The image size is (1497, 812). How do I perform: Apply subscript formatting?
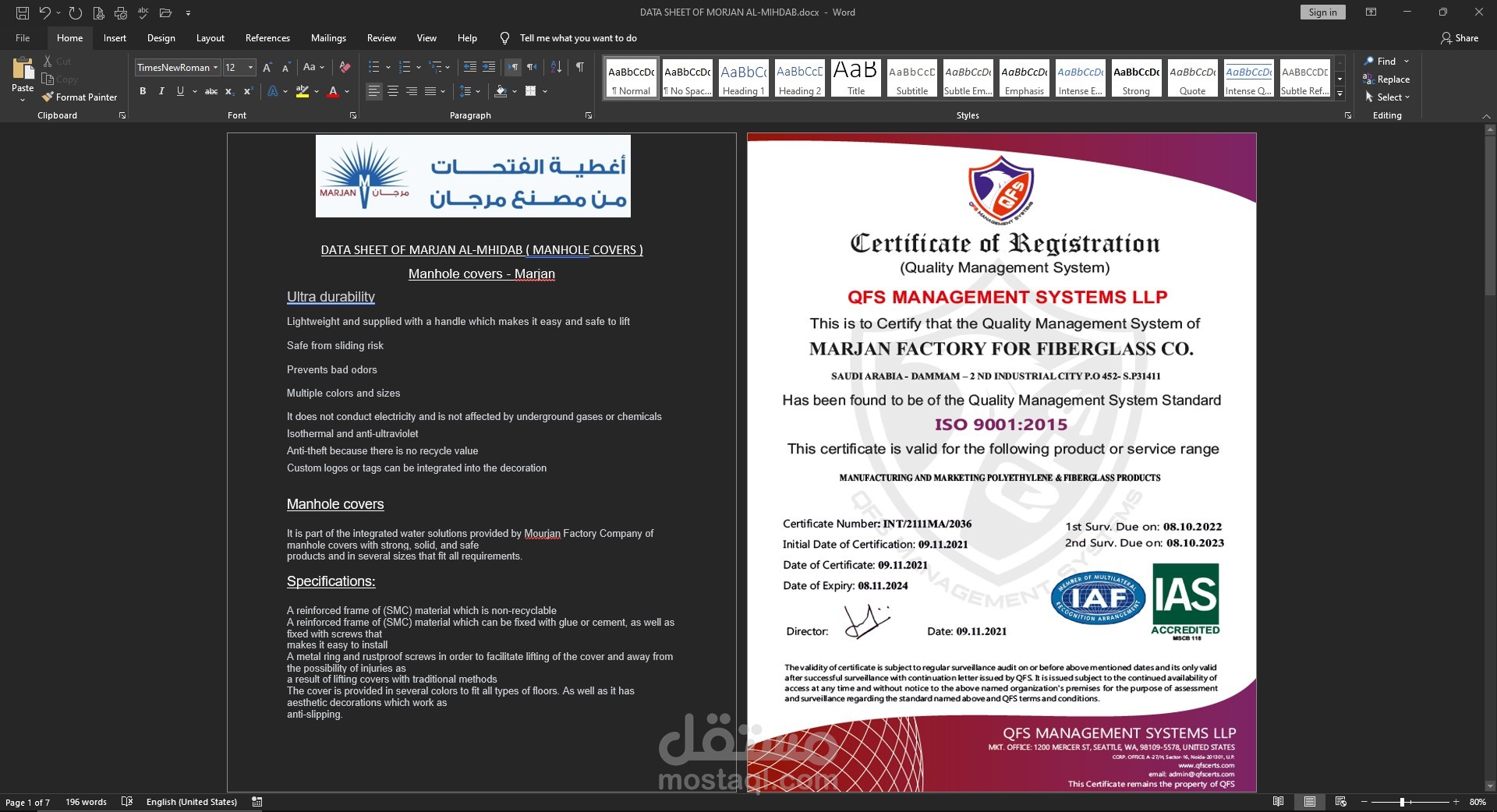(x=229, y=91)
